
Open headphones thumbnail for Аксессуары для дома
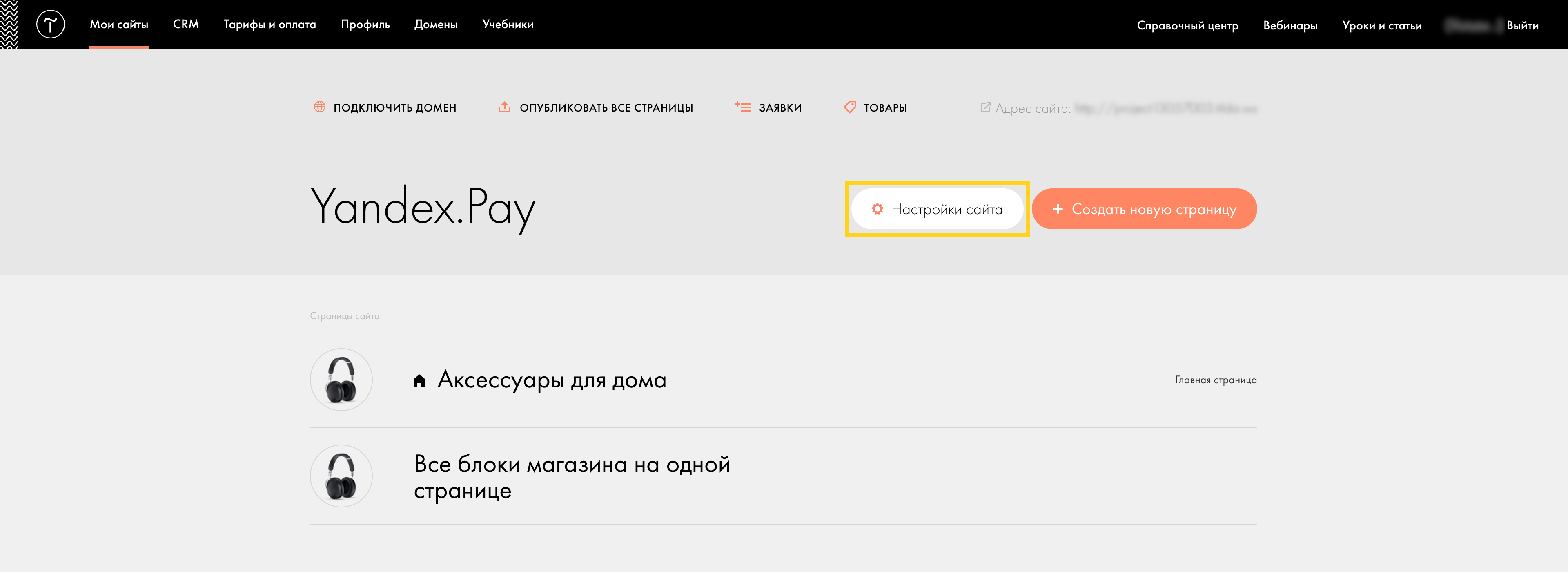(x=341, y=380)
